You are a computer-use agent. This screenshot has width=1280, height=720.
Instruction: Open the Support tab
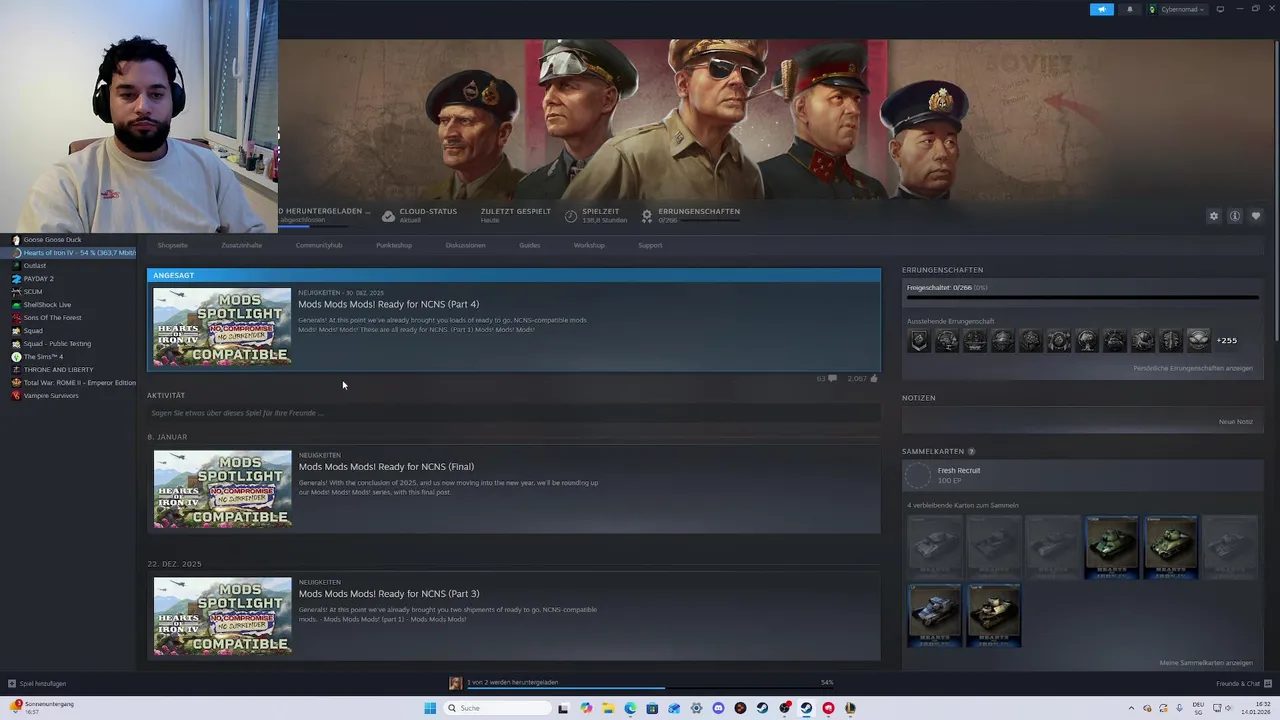click(650, 245)
